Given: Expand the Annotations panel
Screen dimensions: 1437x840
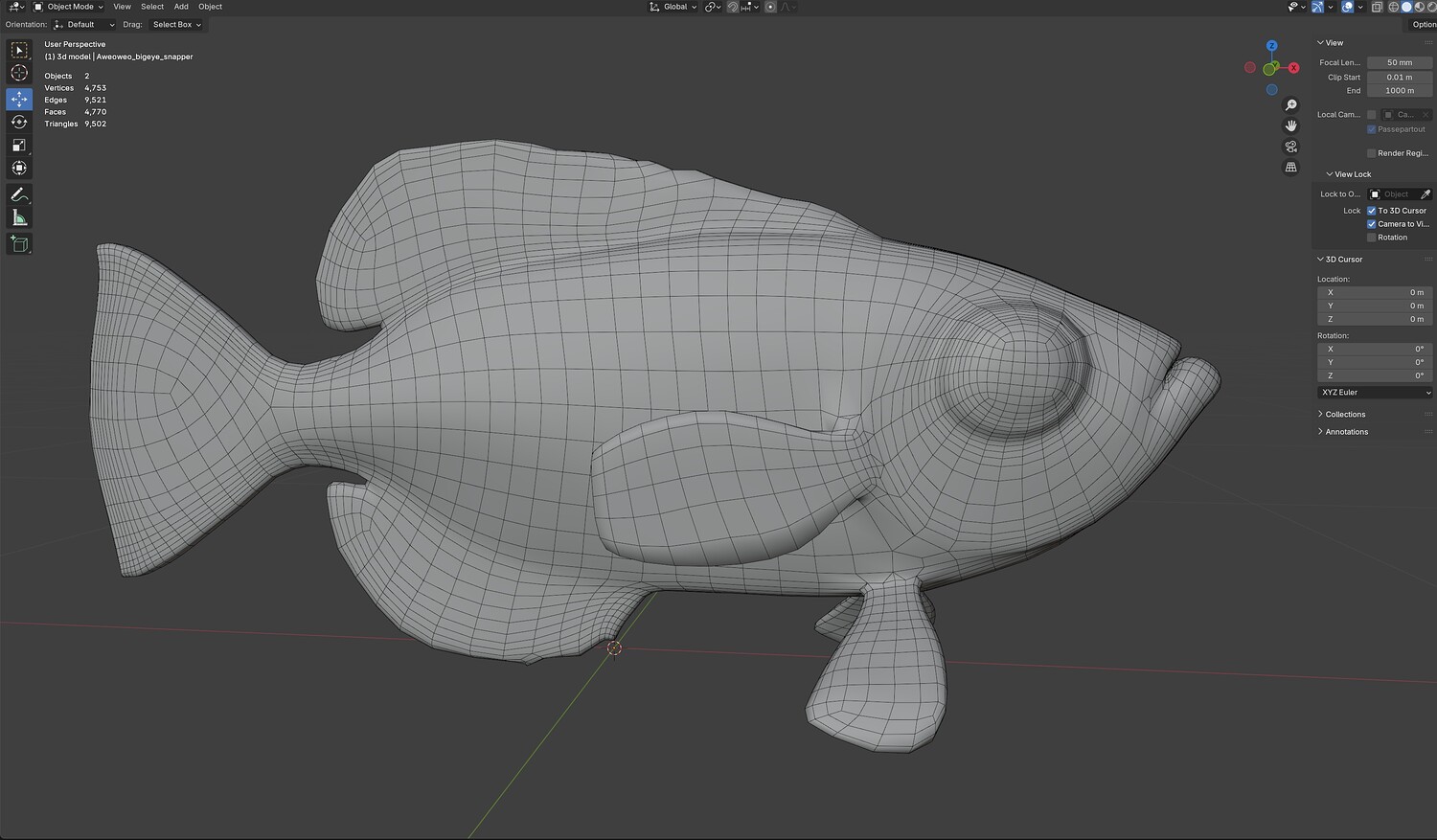Looking at the screenshot, I should click(x=1342, y=432).
